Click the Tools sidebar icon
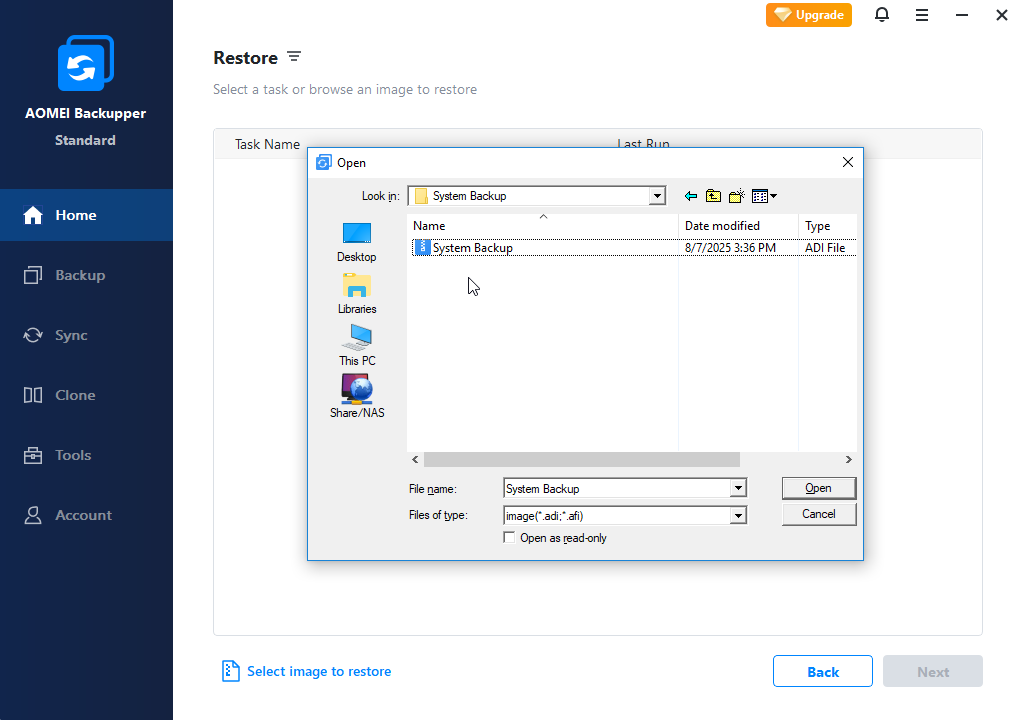This screenshot has height=720, width=1021. [x=33, y=455]
